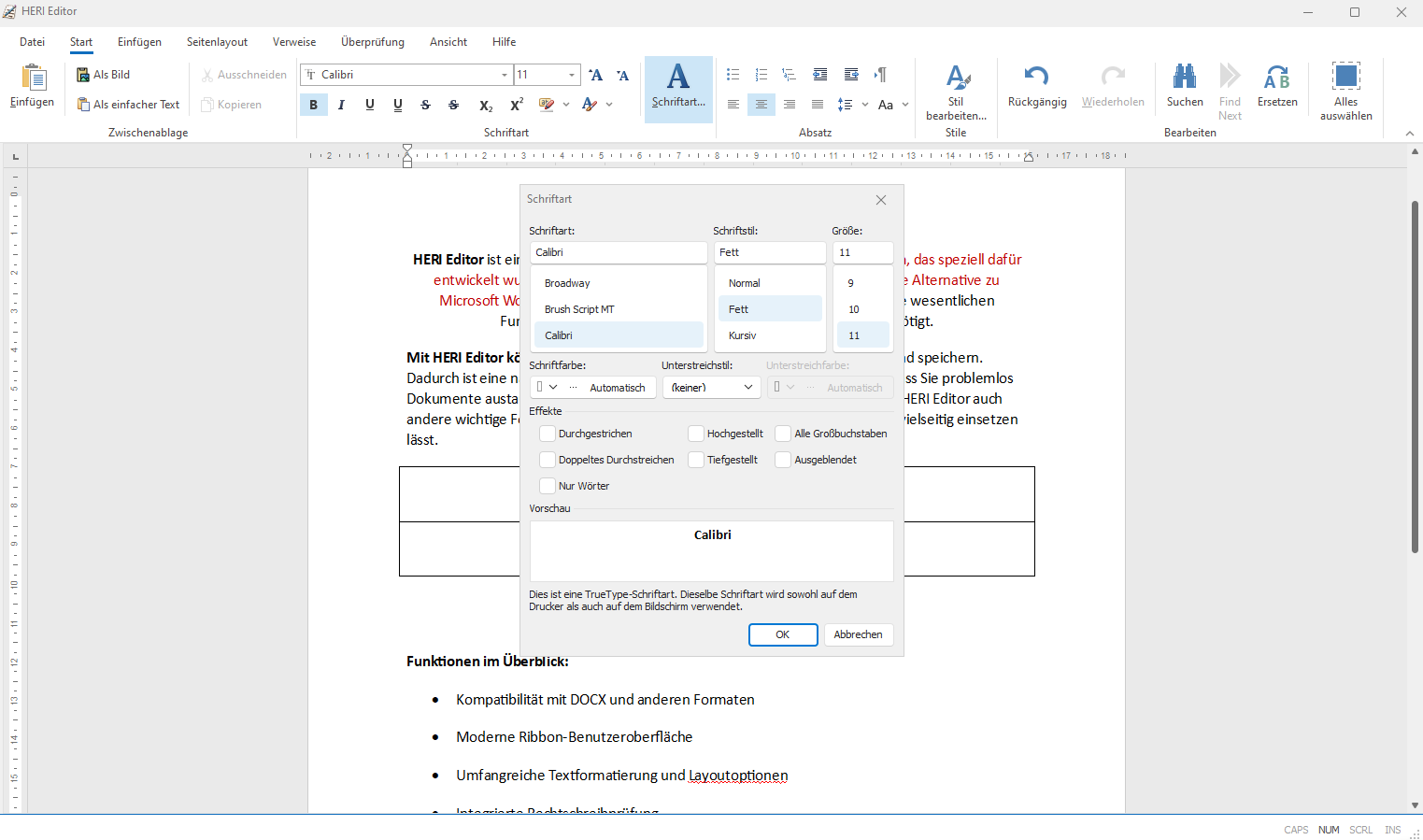Enable the Nur Wörter option
The height and width of the screenshot is (840, 1423).
(x=548, y=486)
